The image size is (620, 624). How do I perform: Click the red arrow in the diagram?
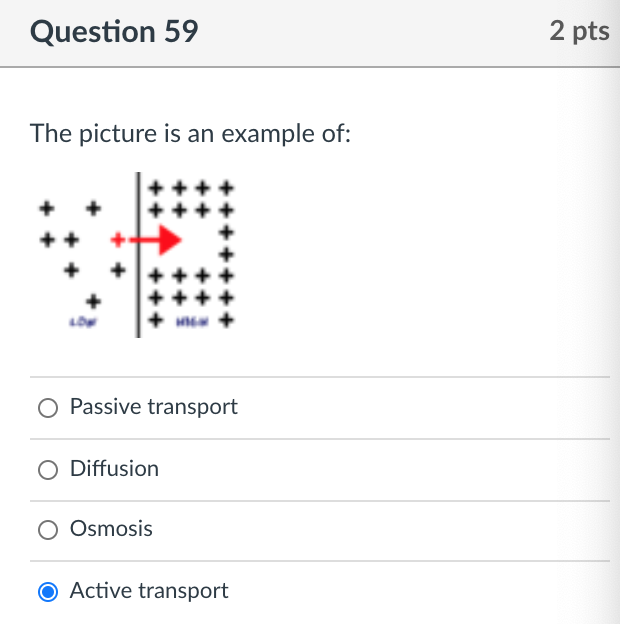click(158, 240)
